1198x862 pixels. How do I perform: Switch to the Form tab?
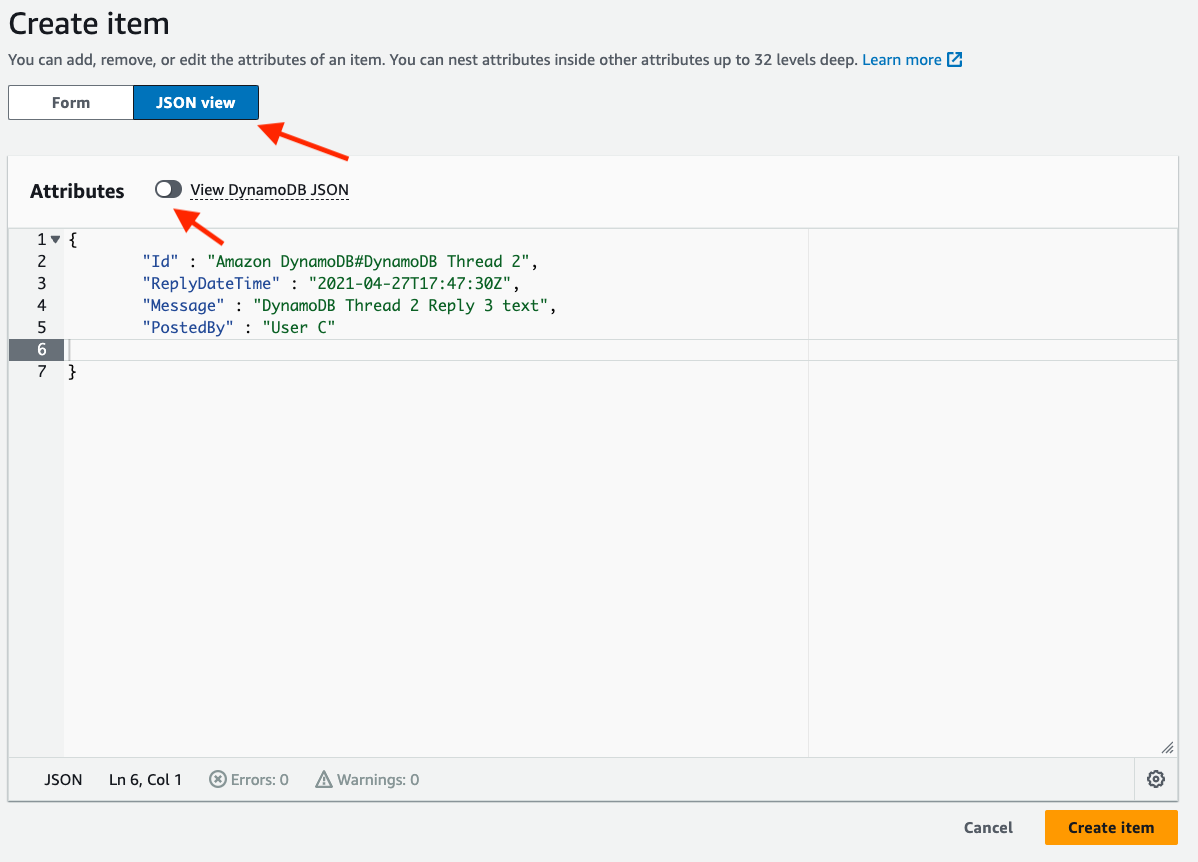(71, 102)
